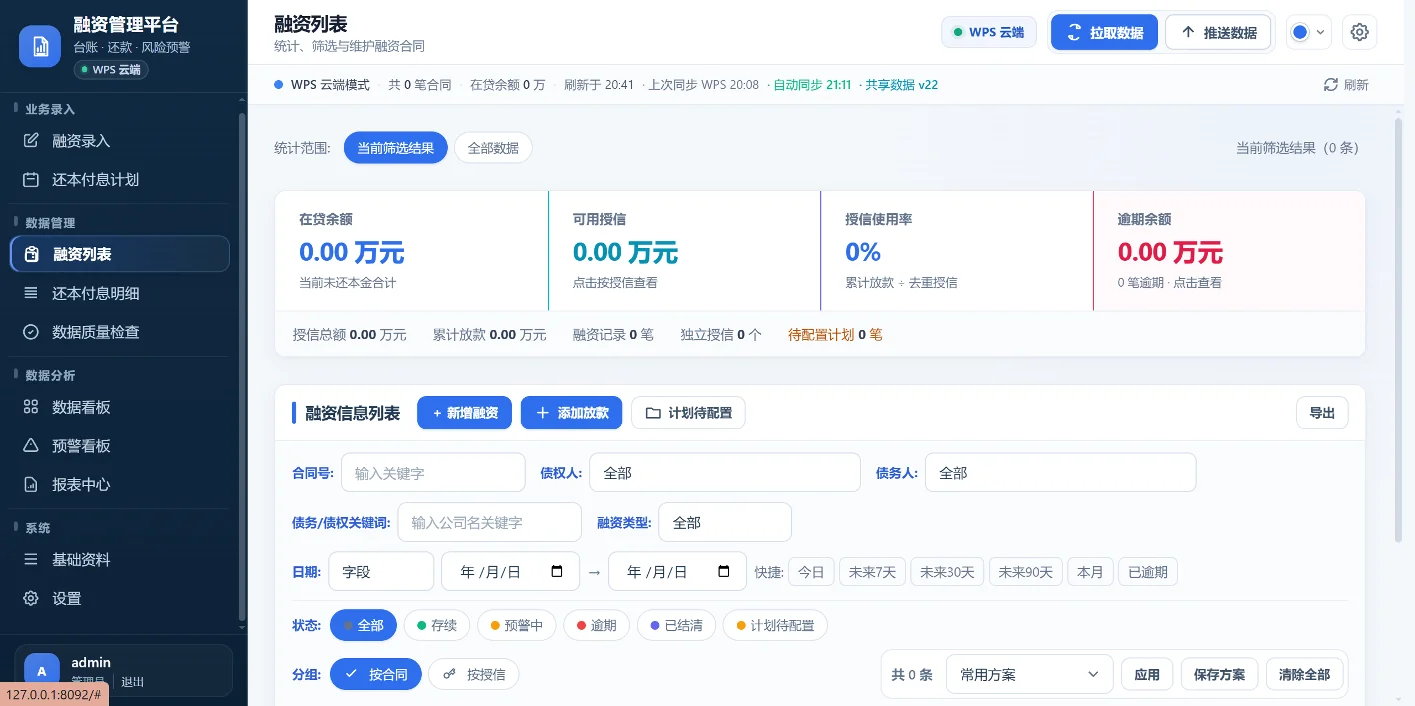
Task: Select 全部数据 statistics scope
Action: coord(493,148)
